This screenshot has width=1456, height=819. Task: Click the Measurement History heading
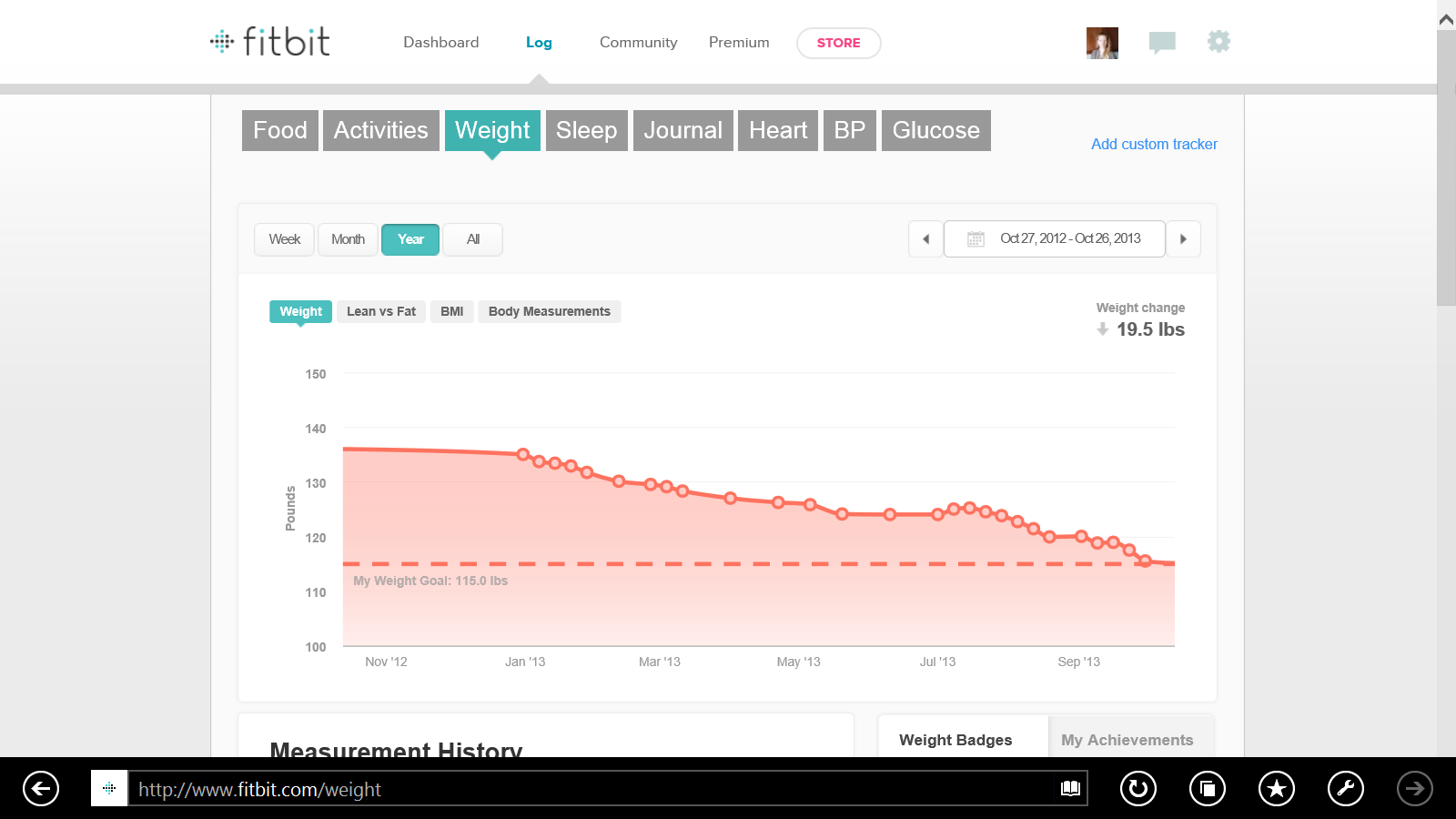396,748
